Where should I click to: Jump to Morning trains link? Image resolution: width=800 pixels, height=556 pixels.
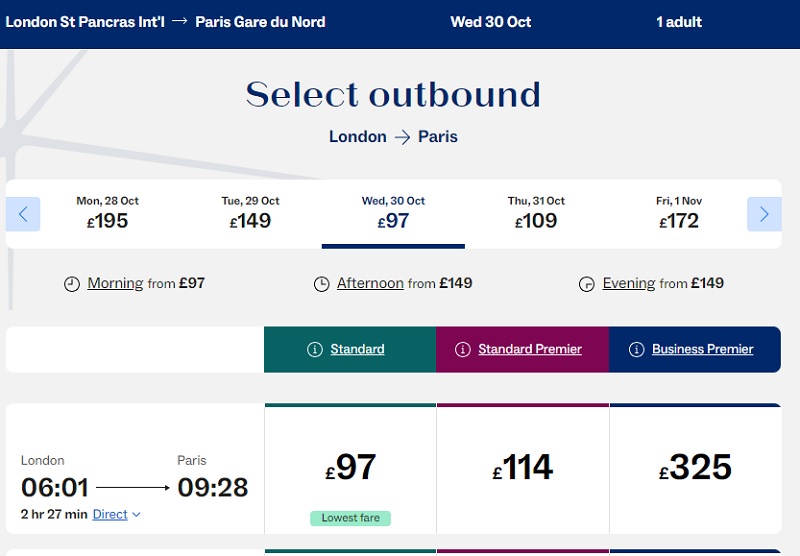115,283
